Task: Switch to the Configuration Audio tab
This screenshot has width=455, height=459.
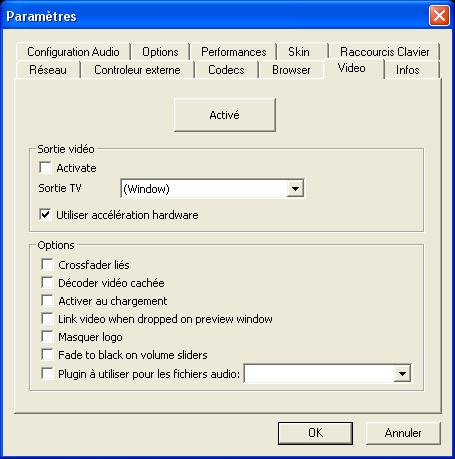Action: pos(73,52)
